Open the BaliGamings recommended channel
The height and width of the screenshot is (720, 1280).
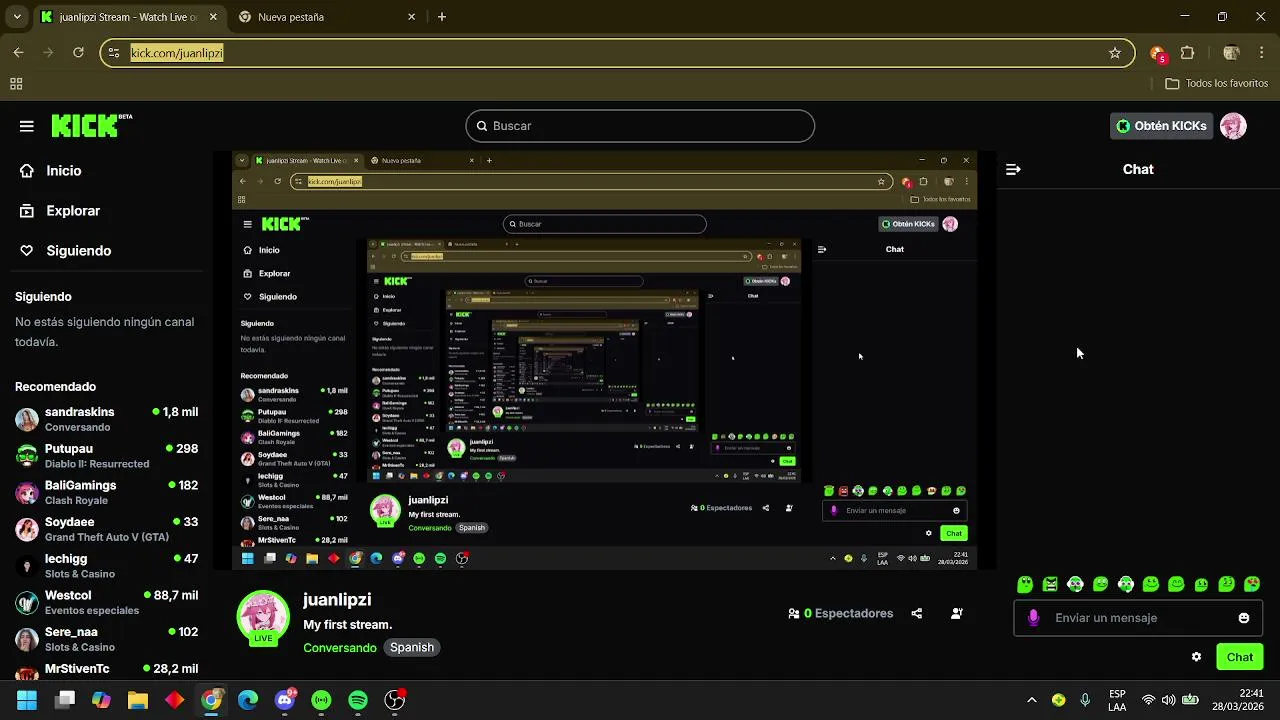click(107, 493)
